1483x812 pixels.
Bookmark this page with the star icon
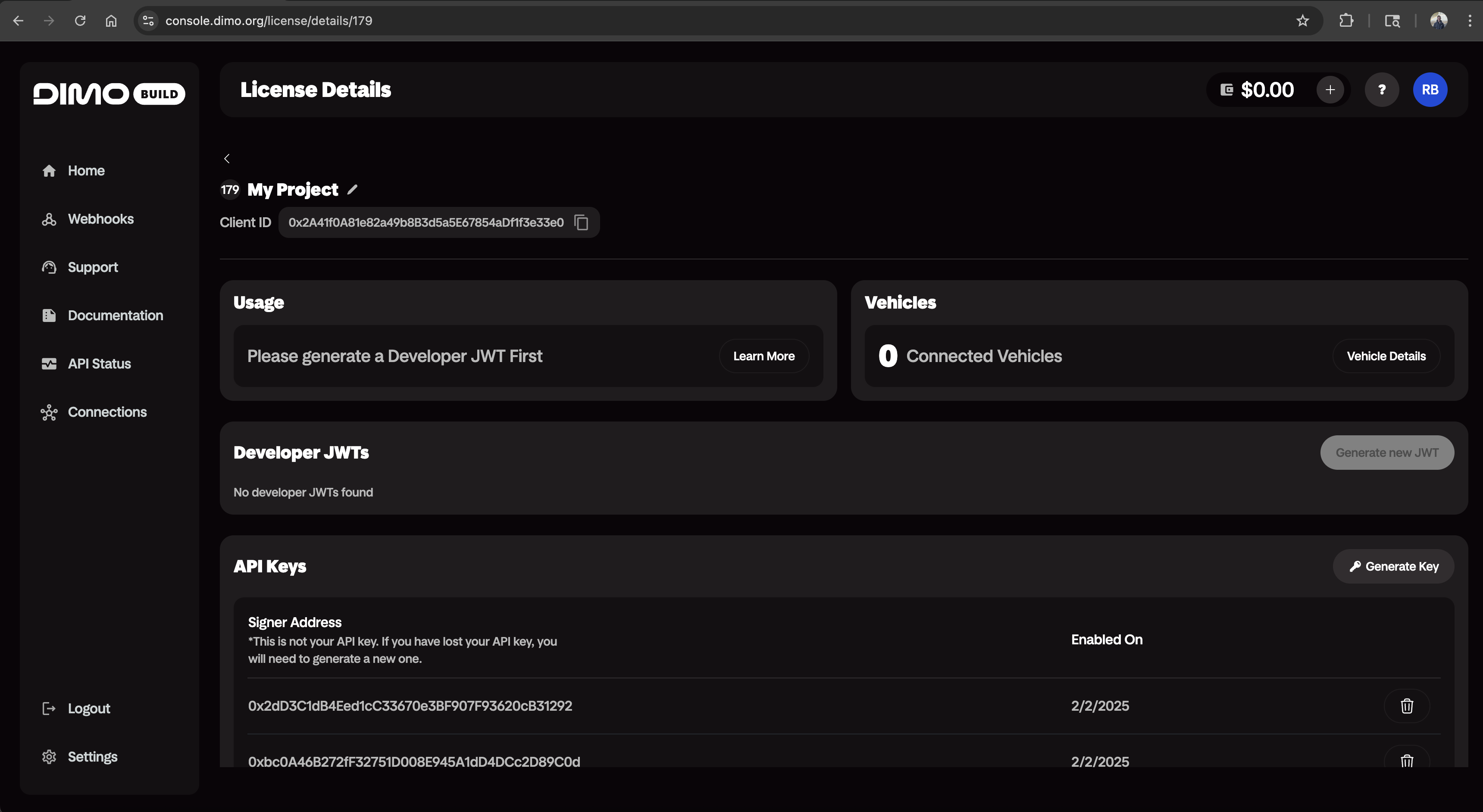click(x=1302, y=21)
